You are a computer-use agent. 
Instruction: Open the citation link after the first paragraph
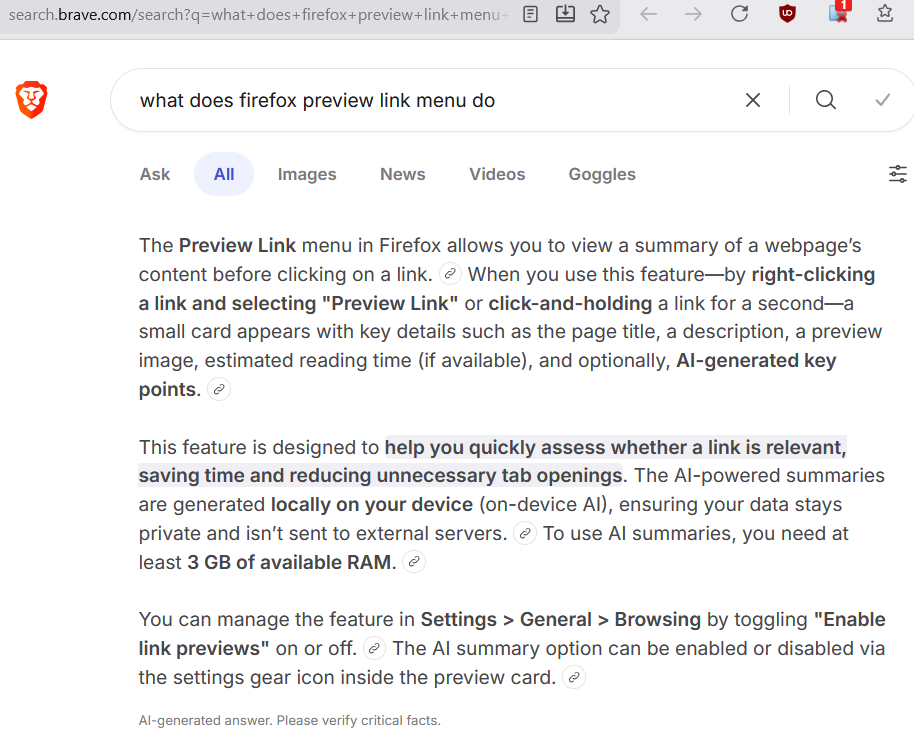tap(218, 390)
